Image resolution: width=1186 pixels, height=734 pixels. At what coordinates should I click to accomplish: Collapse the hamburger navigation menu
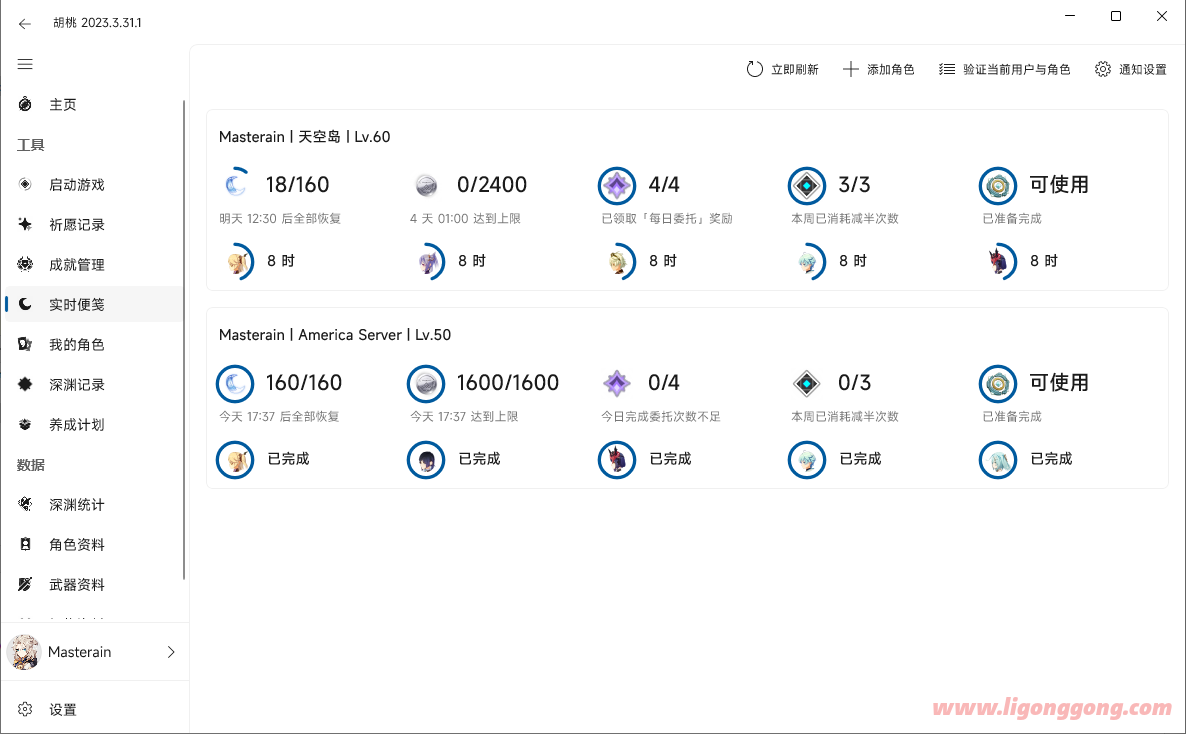click(x=25, y=64)
